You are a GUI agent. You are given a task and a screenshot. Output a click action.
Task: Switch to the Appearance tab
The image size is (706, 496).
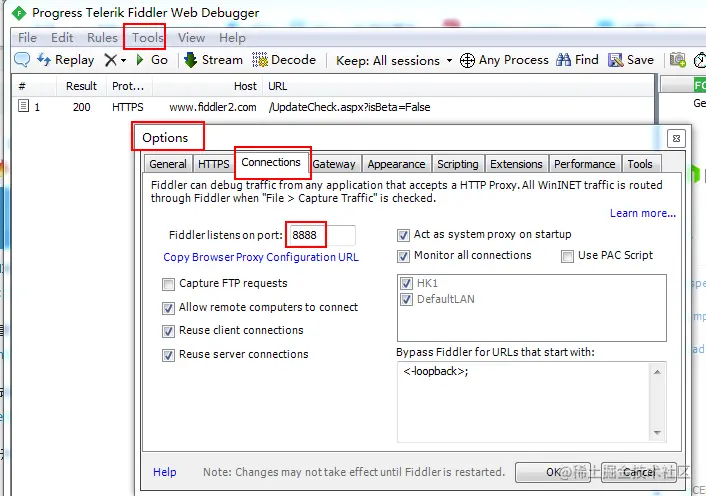[x=396, y=164]
